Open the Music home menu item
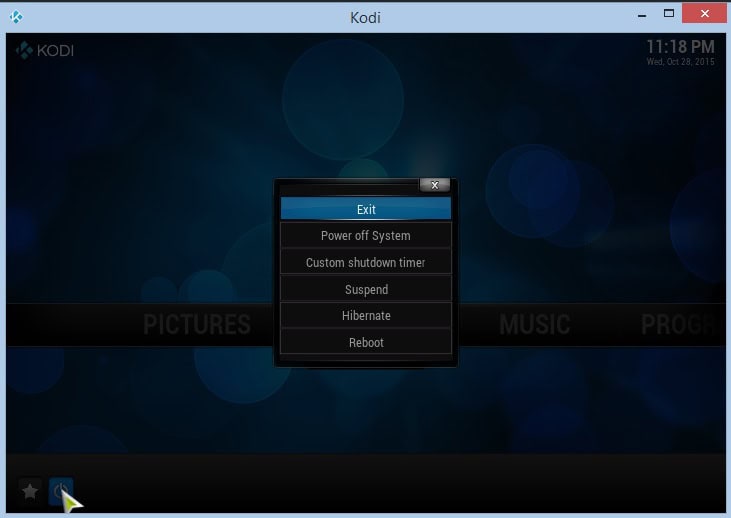 click(535, 324)
